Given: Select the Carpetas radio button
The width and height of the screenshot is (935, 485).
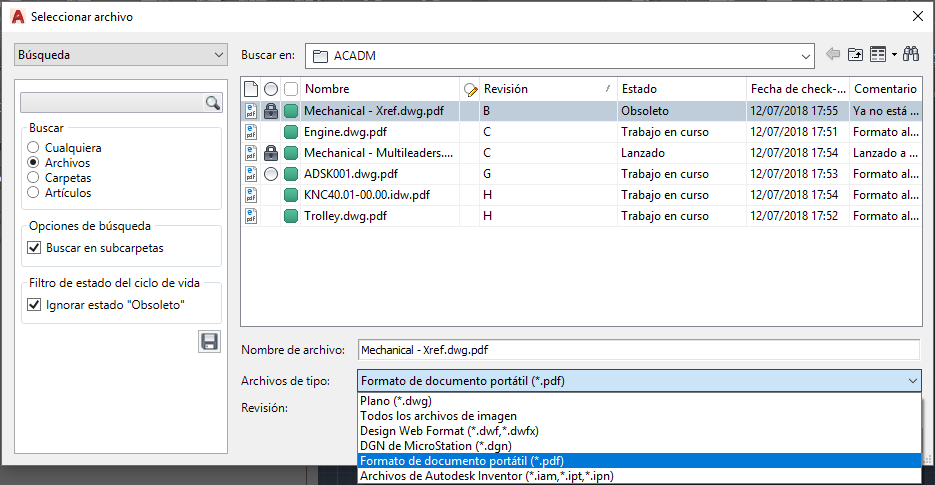Looking at the screenshot, I should point(33,177).
